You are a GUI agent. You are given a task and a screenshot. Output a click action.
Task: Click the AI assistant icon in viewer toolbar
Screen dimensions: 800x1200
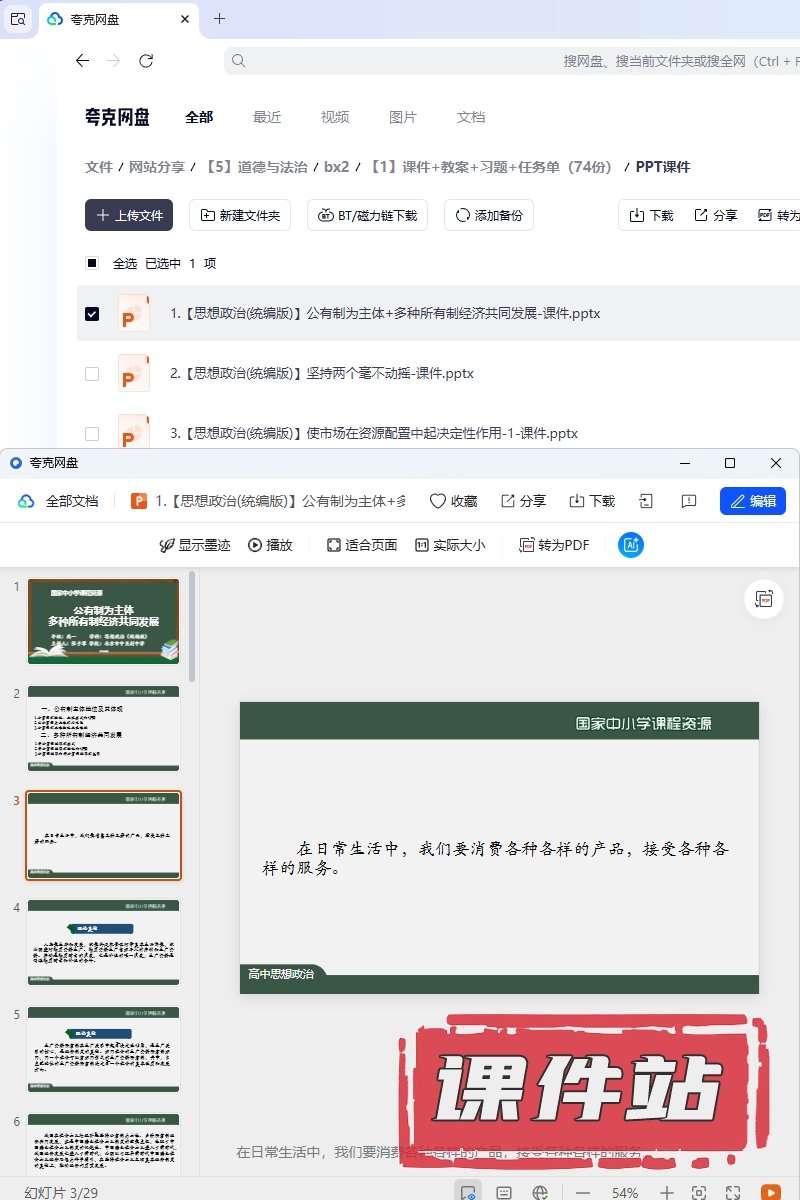pyautogui.click(x=631, y=545)
